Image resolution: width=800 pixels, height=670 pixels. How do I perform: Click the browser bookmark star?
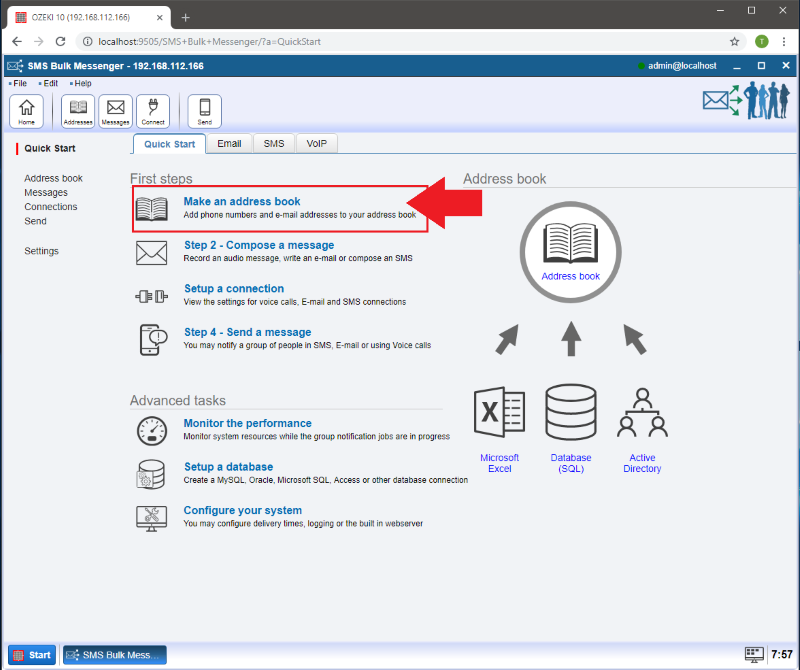click(x=734, y=42)
